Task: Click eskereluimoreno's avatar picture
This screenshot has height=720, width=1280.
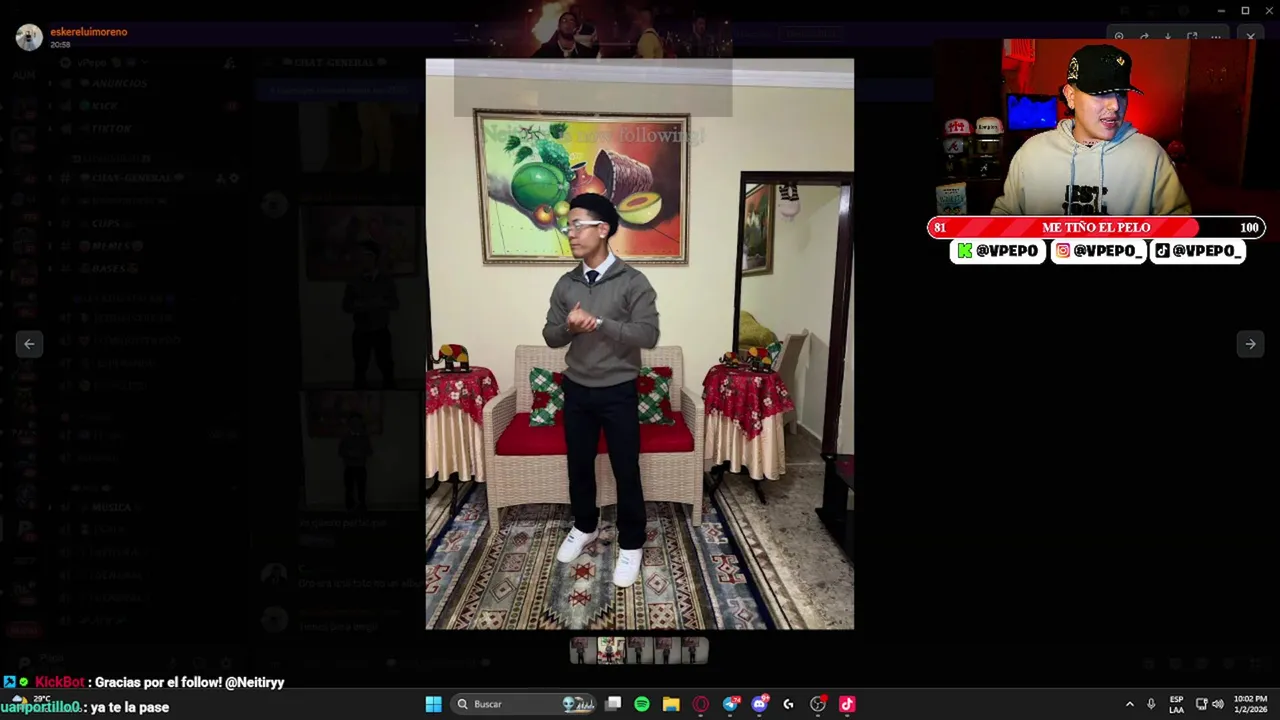Action: pyautogui.click(x=29, y=37)
